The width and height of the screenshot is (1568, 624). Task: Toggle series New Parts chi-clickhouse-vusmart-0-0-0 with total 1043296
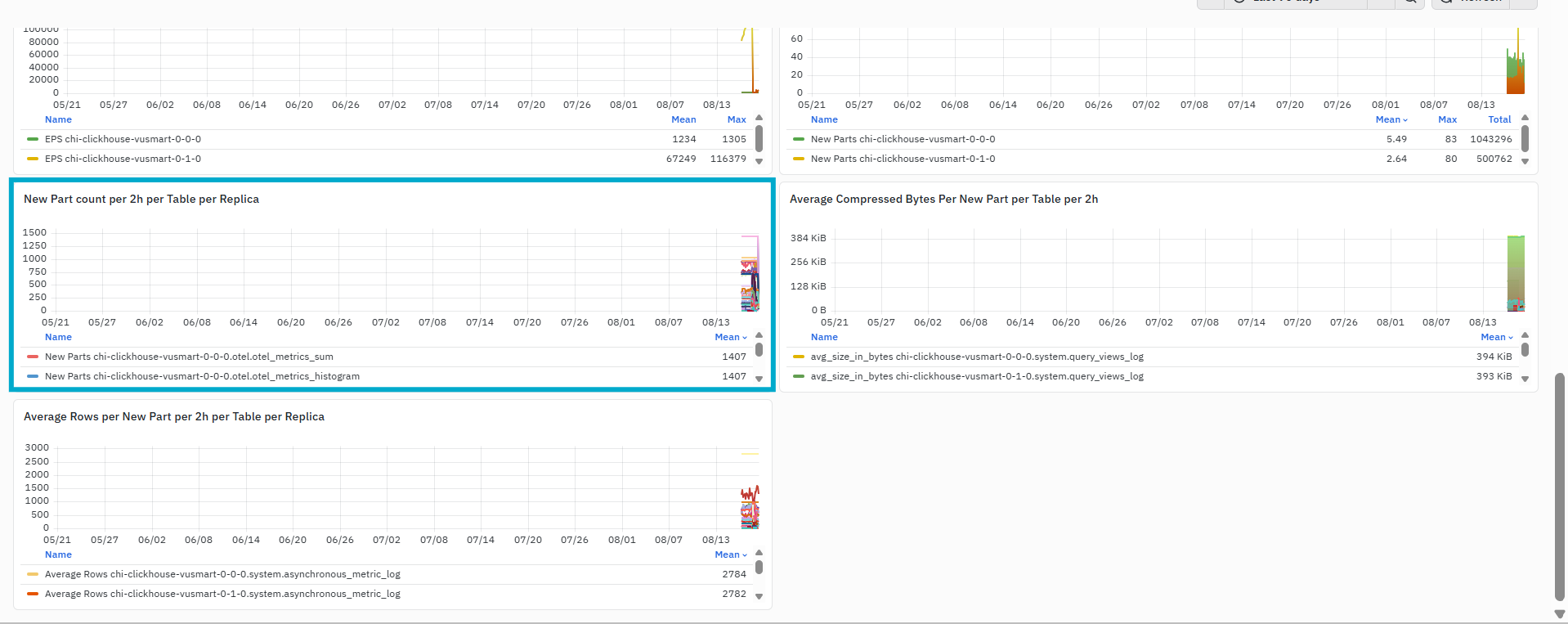[x=903, y=139]
